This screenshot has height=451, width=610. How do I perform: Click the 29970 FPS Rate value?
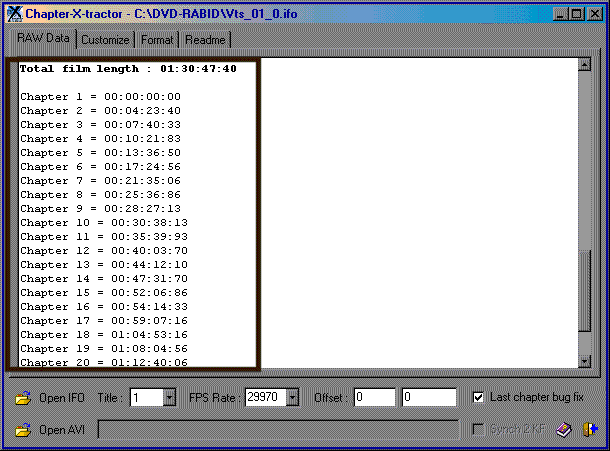(263, 397)
